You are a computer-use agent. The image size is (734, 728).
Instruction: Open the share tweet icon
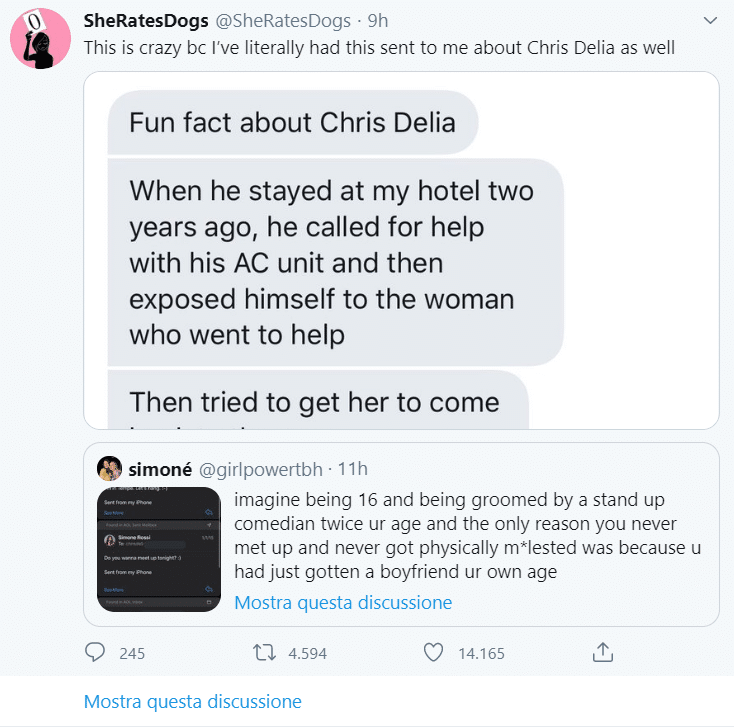pos(602,653)
